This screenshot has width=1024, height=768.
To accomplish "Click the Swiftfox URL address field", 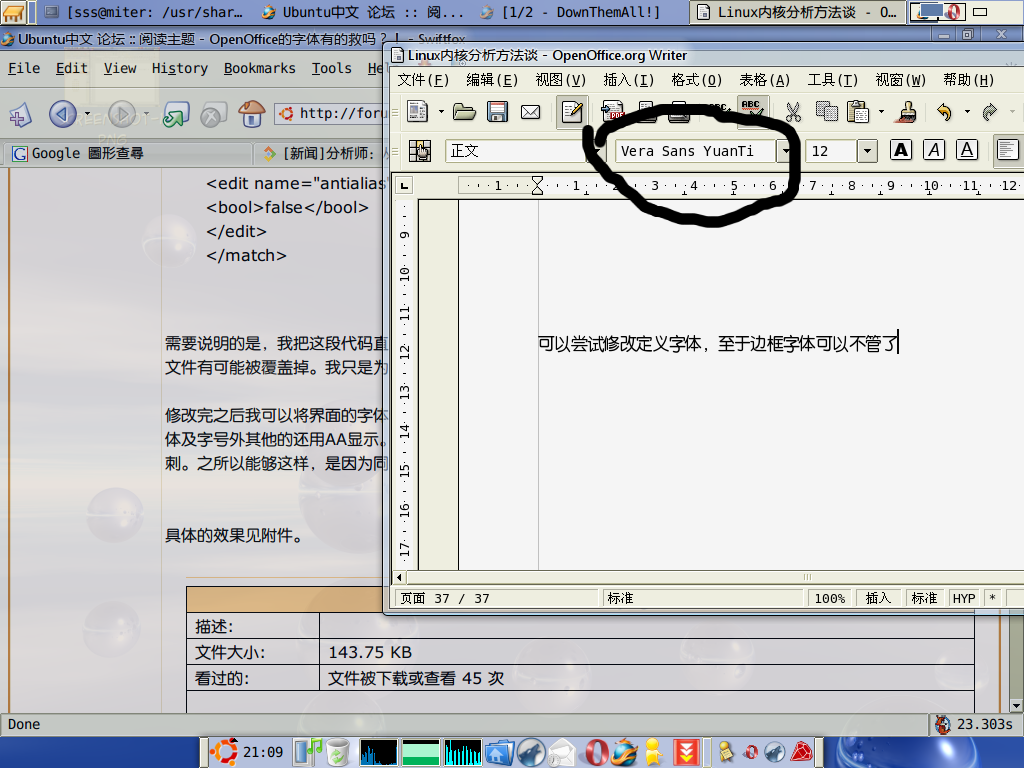I will [x=330, y=114].
